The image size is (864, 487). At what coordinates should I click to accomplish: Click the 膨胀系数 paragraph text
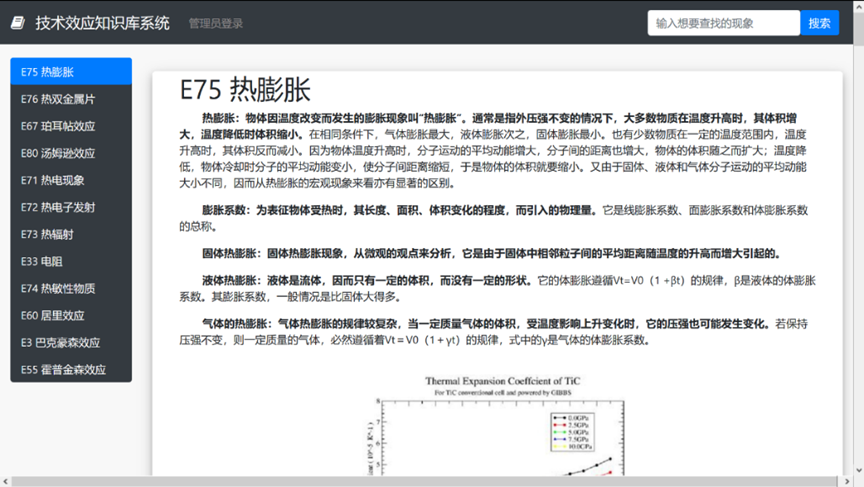[494, 218]
